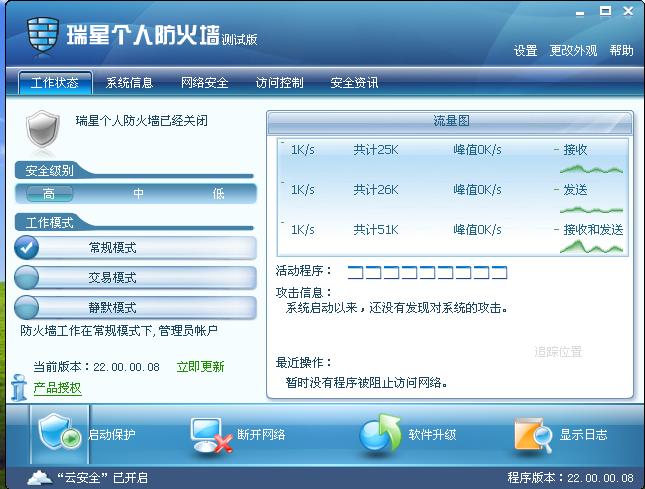The width and height of the screenshot is (645, 489).
Task: Click the blue info icon beside 产品授权
Action: (x=18, y=387)
